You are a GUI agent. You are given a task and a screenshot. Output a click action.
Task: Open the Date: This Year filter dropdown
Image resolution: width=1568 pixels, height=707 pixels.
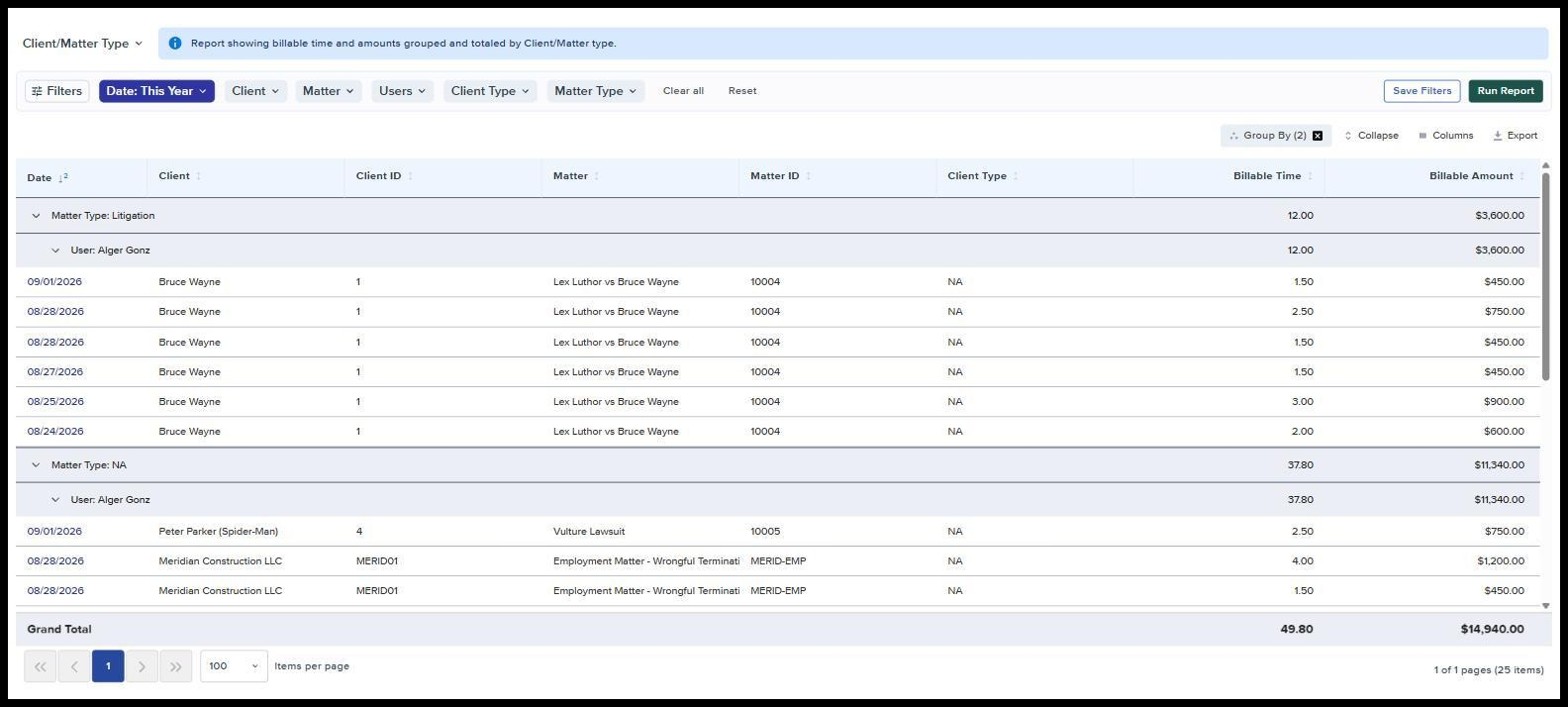(156, 91)
